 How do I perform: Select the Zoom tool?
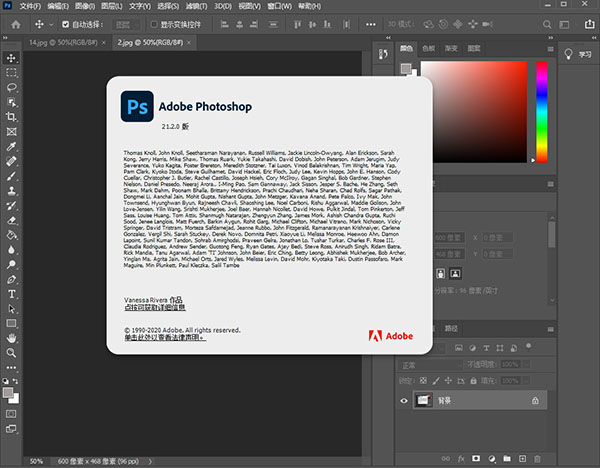click(x=11, y=353)
